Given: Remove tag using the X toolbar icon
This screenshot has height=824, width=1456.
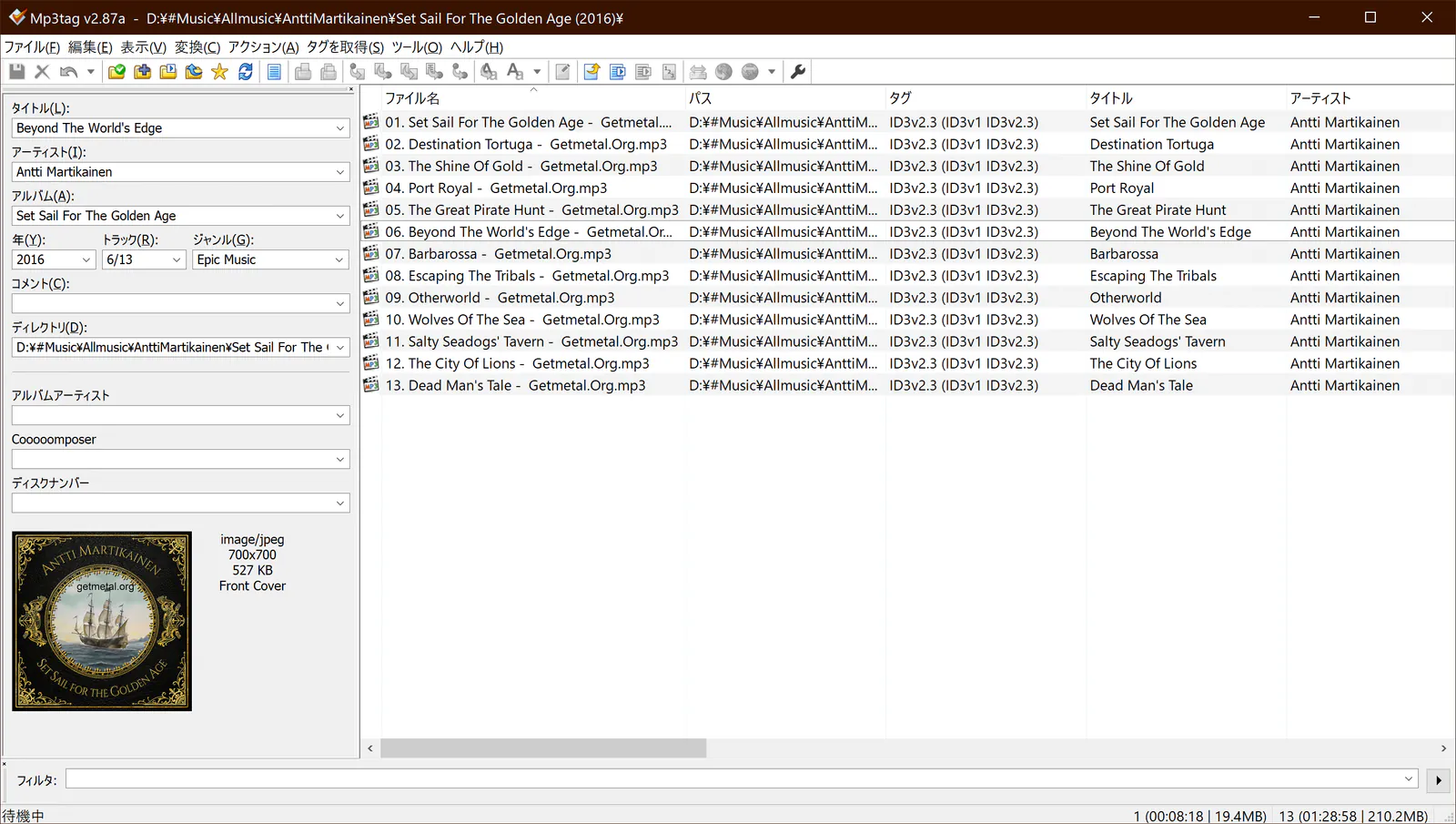Looking at the screenshot, I should point(42,72).
